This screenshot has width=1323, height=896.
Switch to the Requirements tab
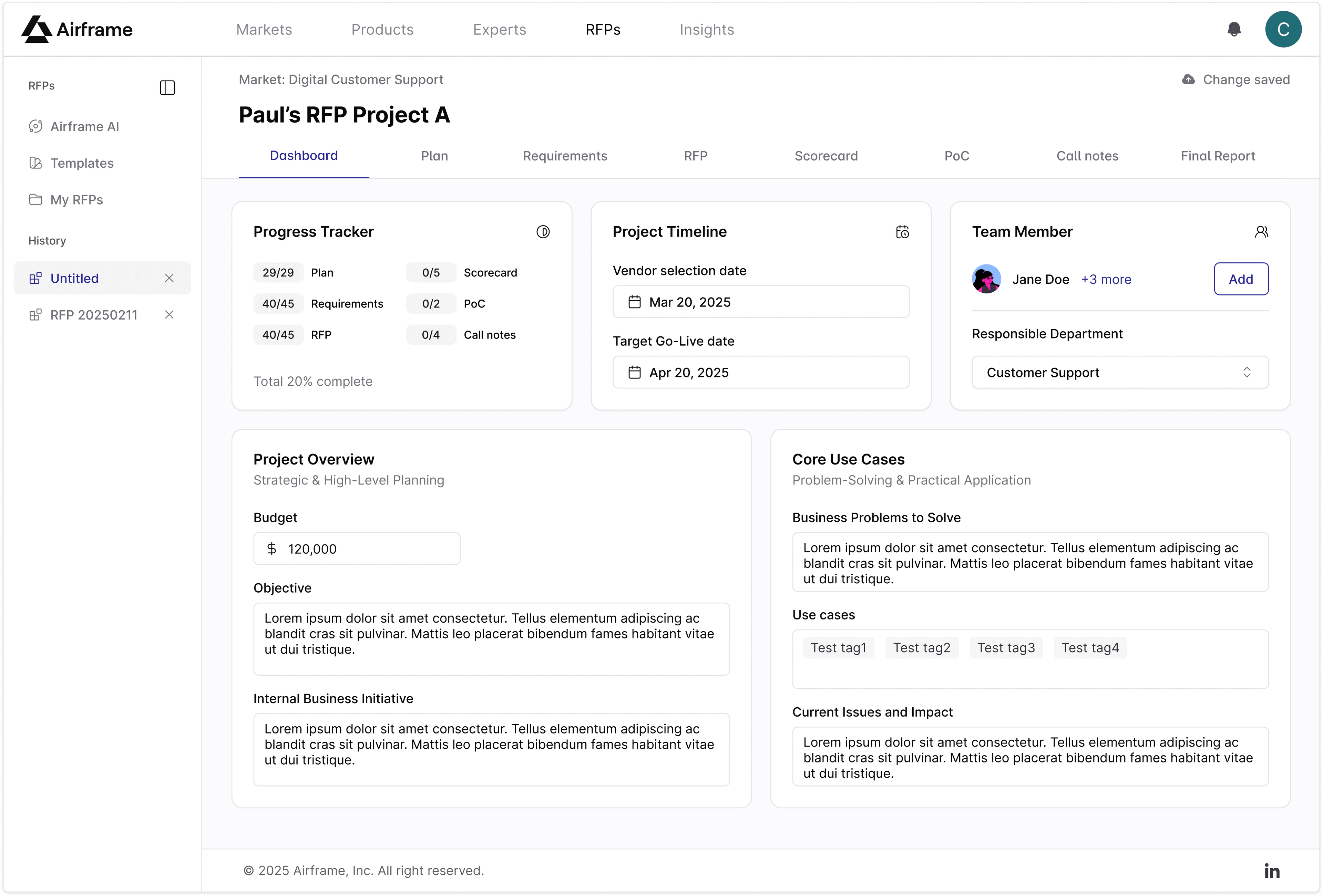(565, 156)
